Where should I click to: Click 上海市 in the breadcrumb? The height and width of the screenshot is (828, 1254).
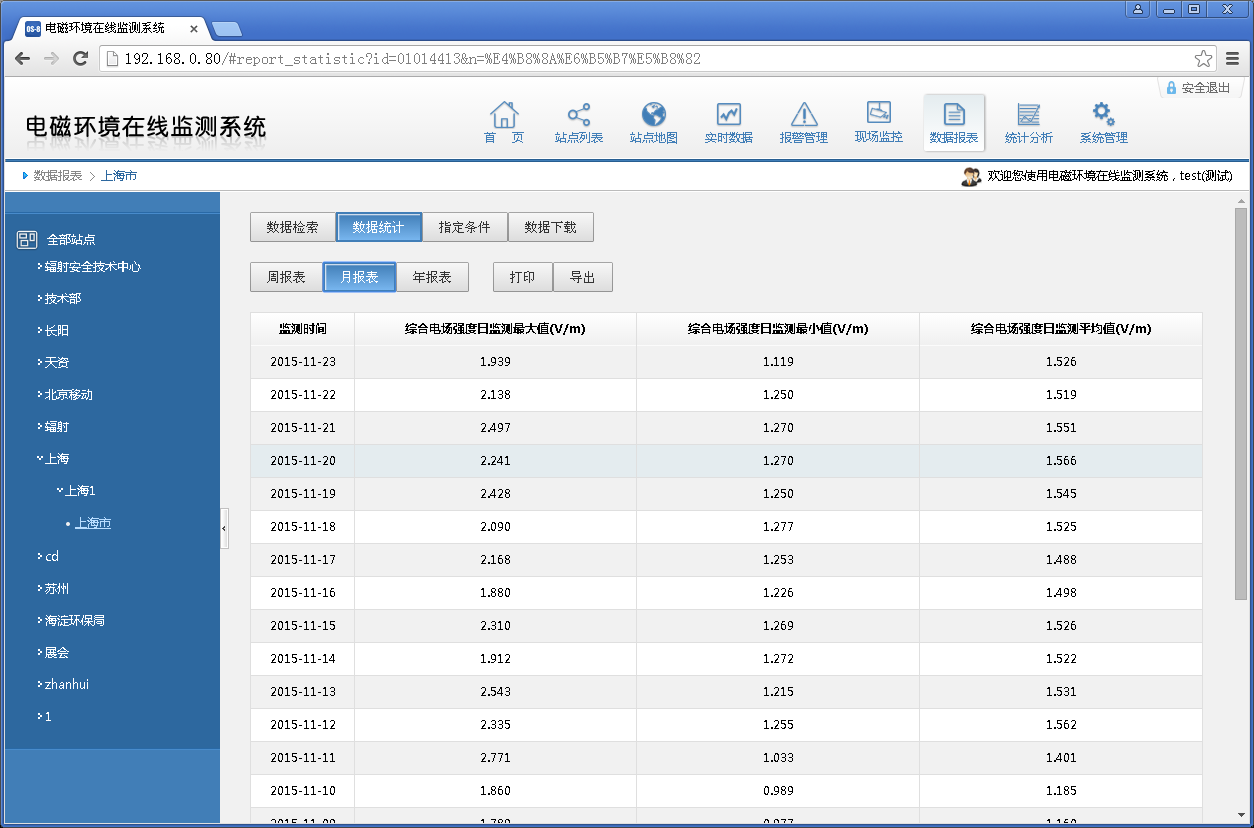(x=119, y=175)
